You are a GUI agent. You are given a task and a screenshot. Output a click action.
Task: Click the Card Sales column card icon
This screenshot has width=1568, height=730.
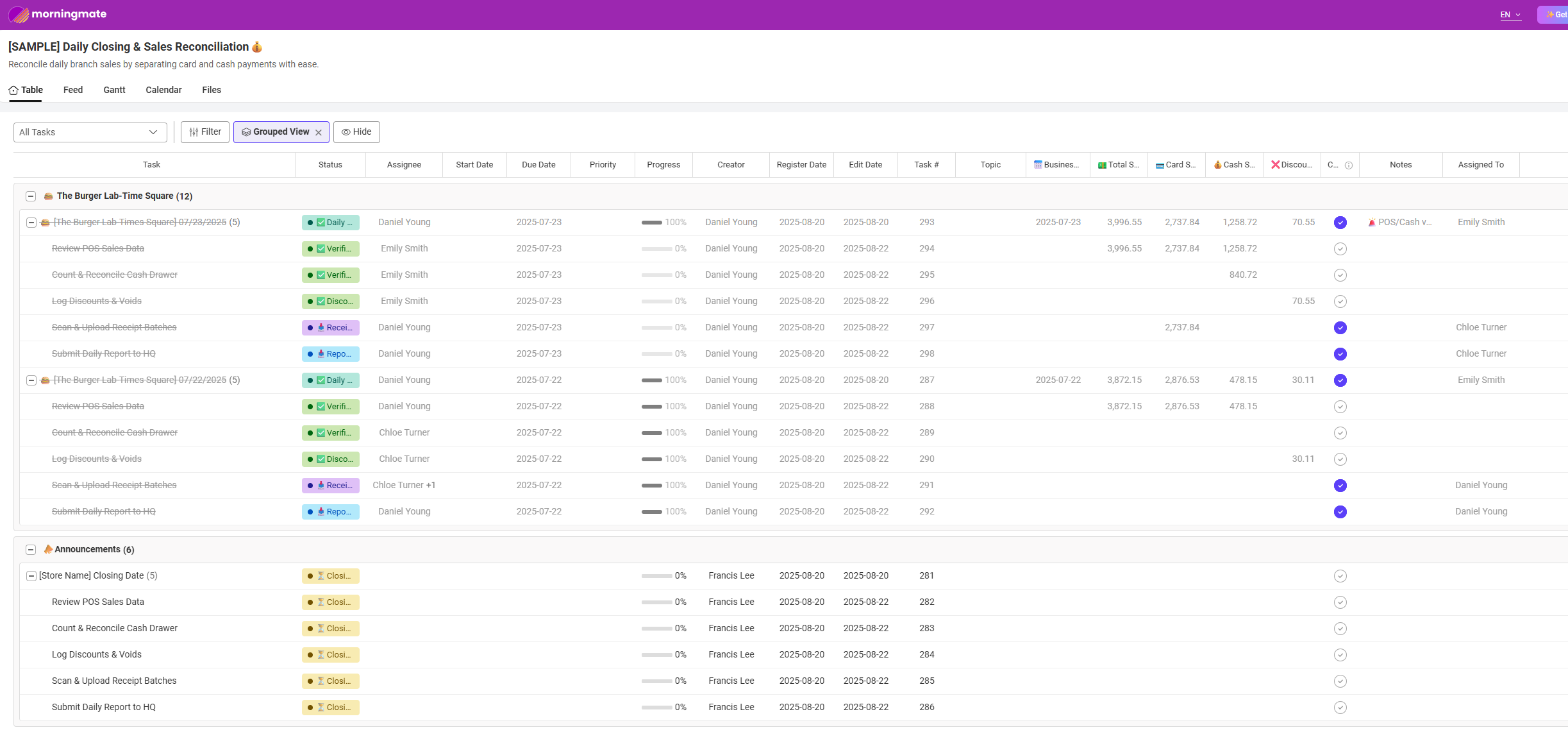point(1160,166)
